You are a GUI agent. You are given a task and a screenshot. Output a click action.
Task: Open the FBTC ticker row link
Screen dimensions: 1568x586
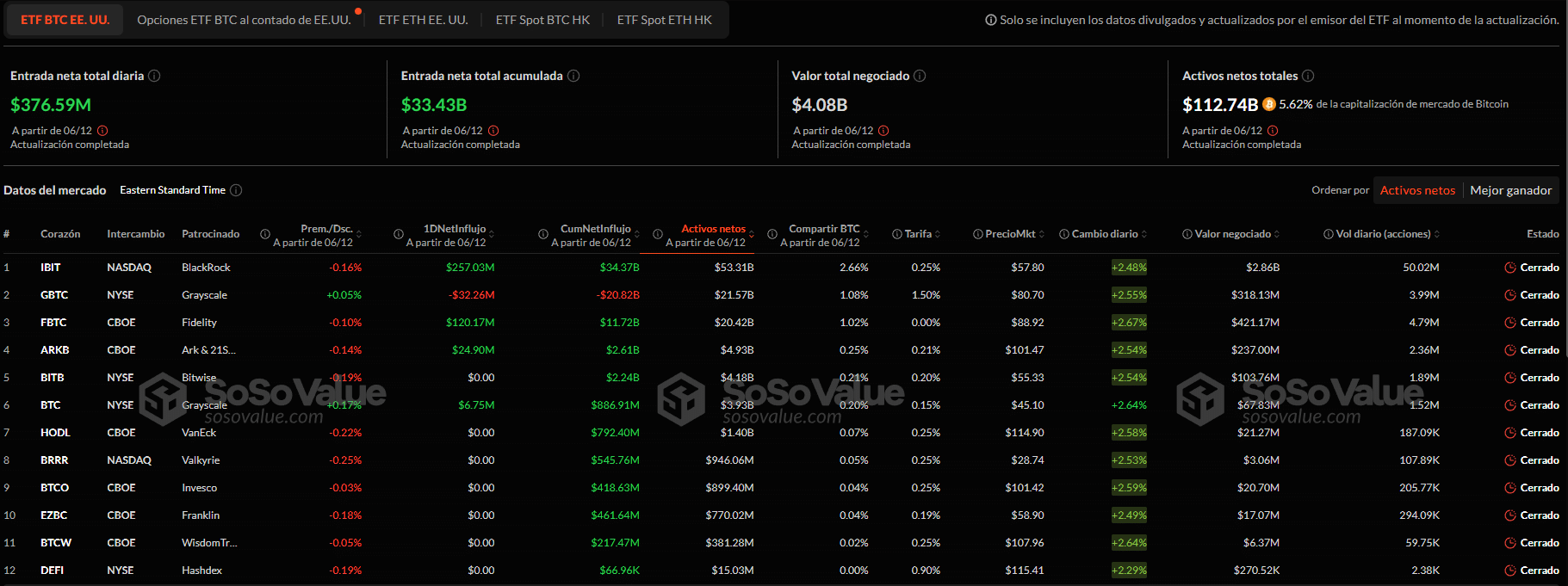(53, 323)
